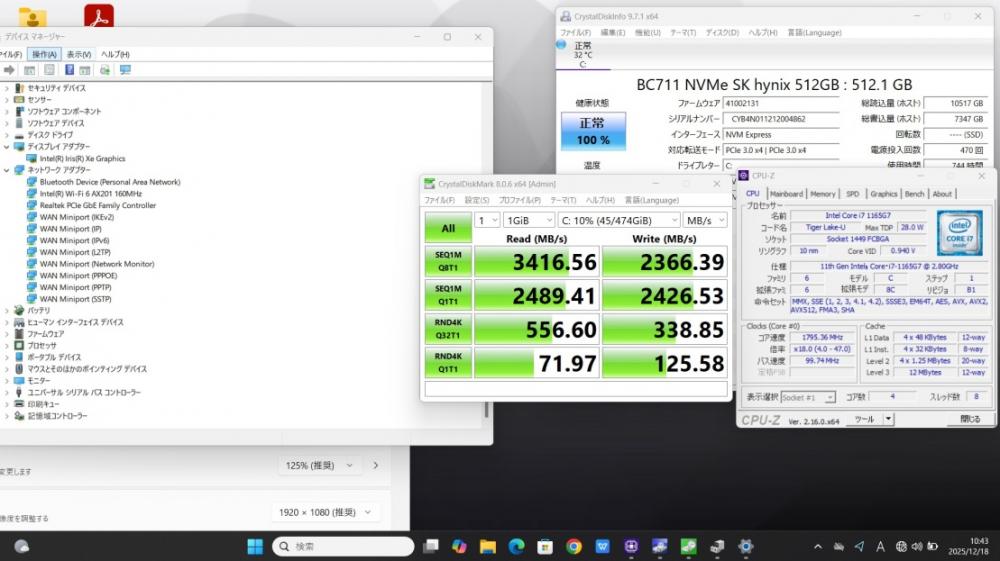Expand the バッテリ device category

click(x=7, y=310)
